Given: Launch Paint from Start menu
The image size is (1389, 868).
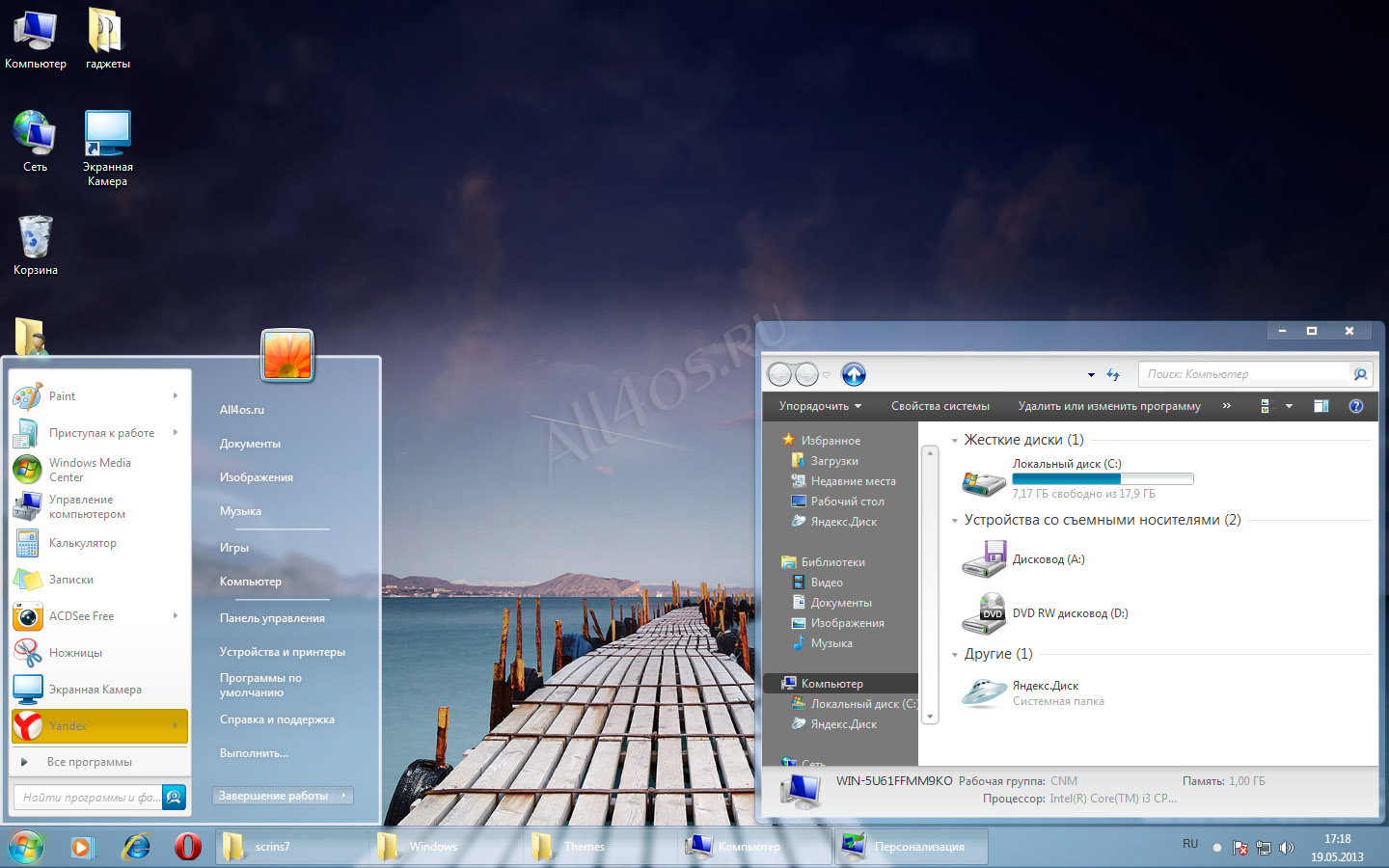Looking at the screenshot, I should coord(99,396).
